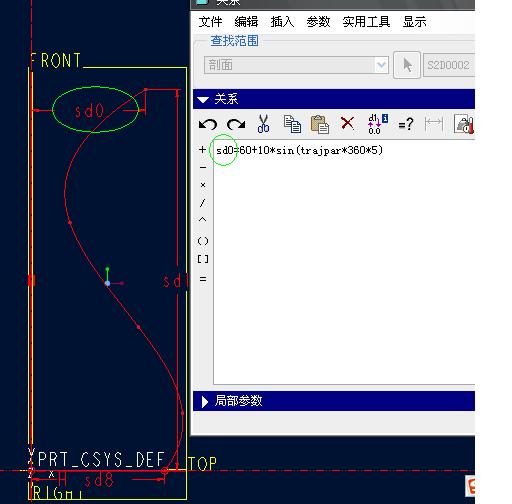This screenshot has height=504, width=512.
Task: Open the 参数 menu
Action: pos(318,22)
